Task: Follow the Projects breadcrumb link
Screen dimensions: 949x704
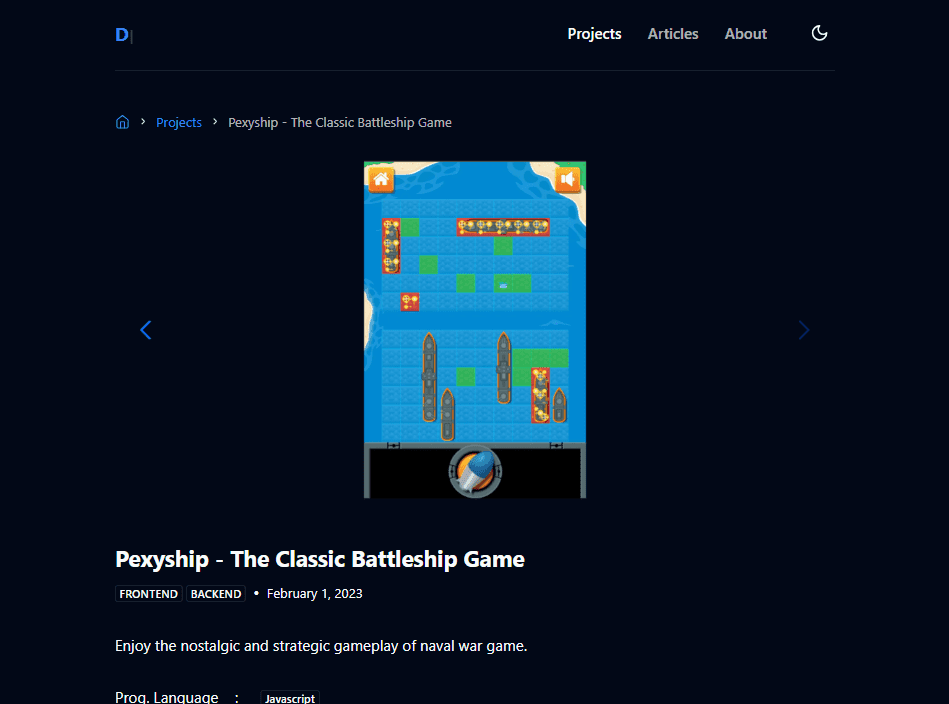Action: [179, 123]
